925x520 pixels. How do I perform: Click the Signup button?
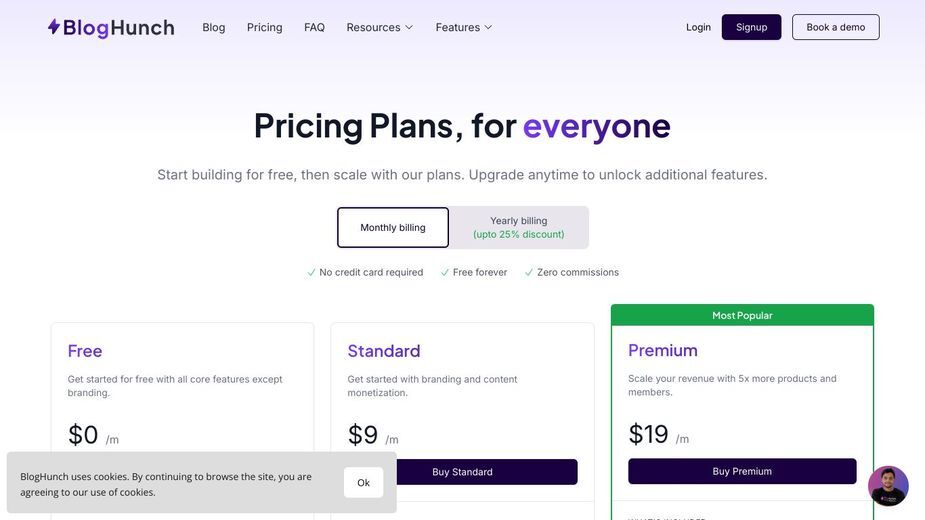(752, 27)
